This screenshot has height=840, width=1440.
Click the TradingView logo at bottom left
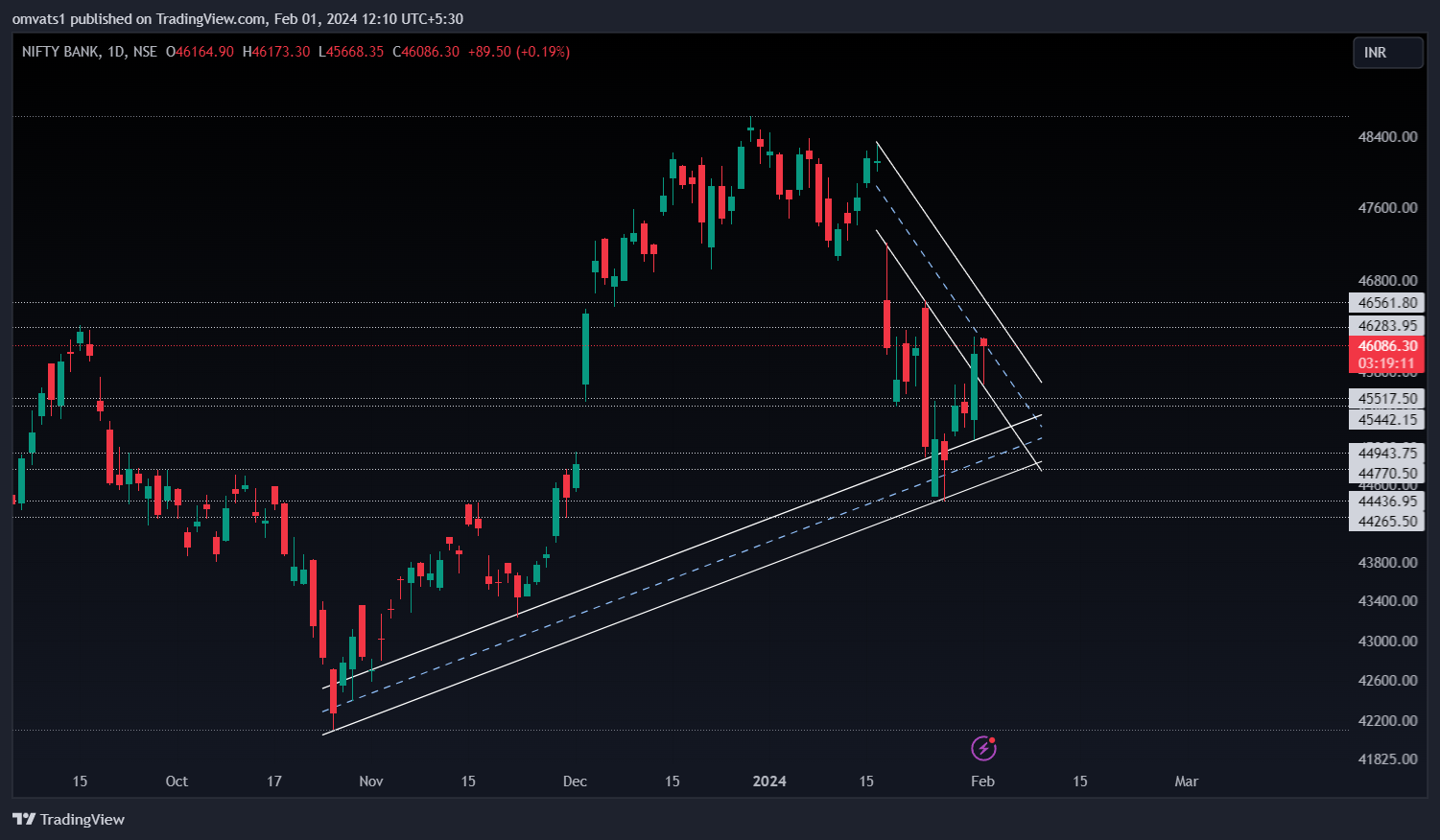click(x=69, y=819)
